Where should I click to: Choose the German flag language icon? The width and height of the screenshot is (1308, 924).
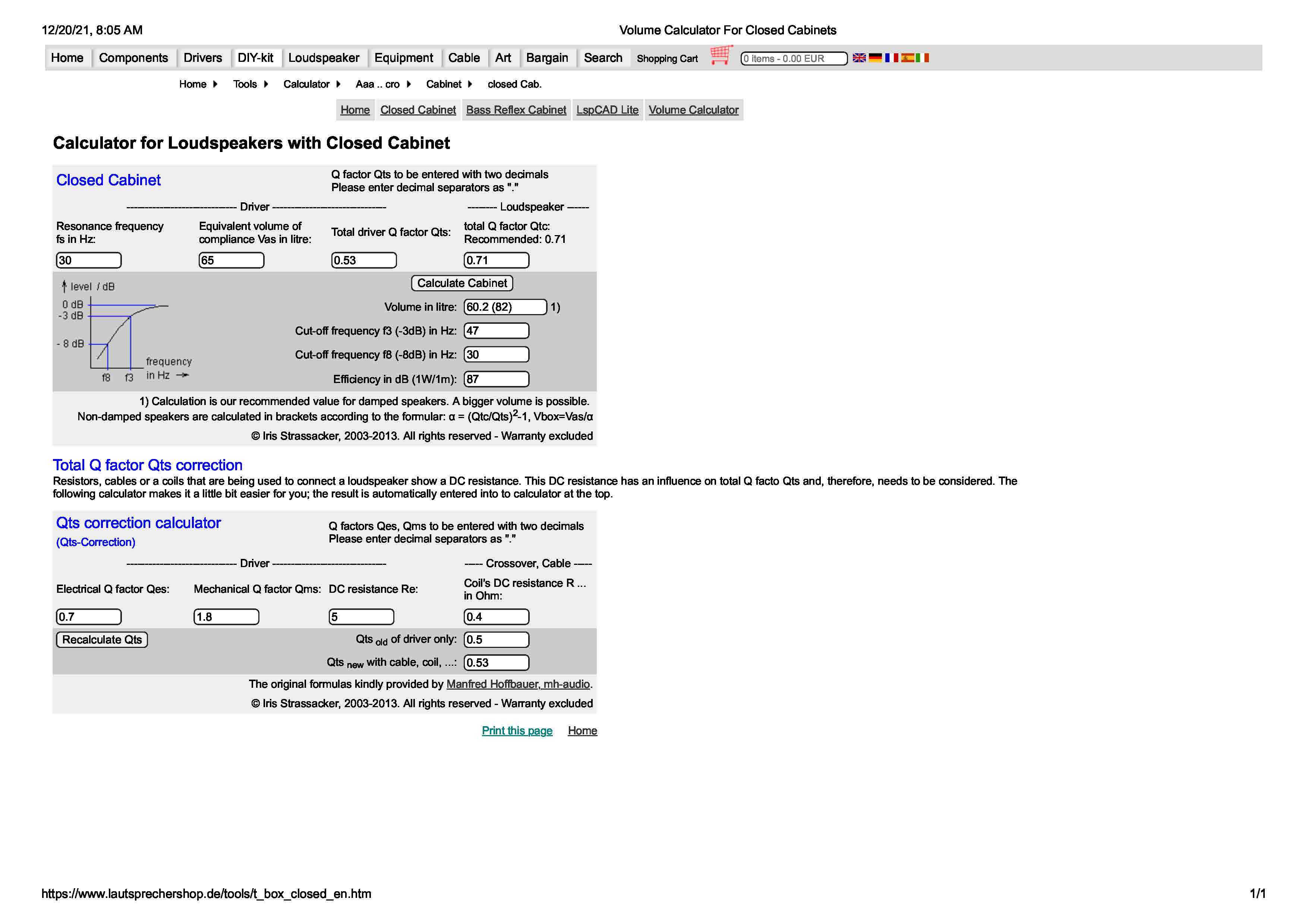point(875,58)
